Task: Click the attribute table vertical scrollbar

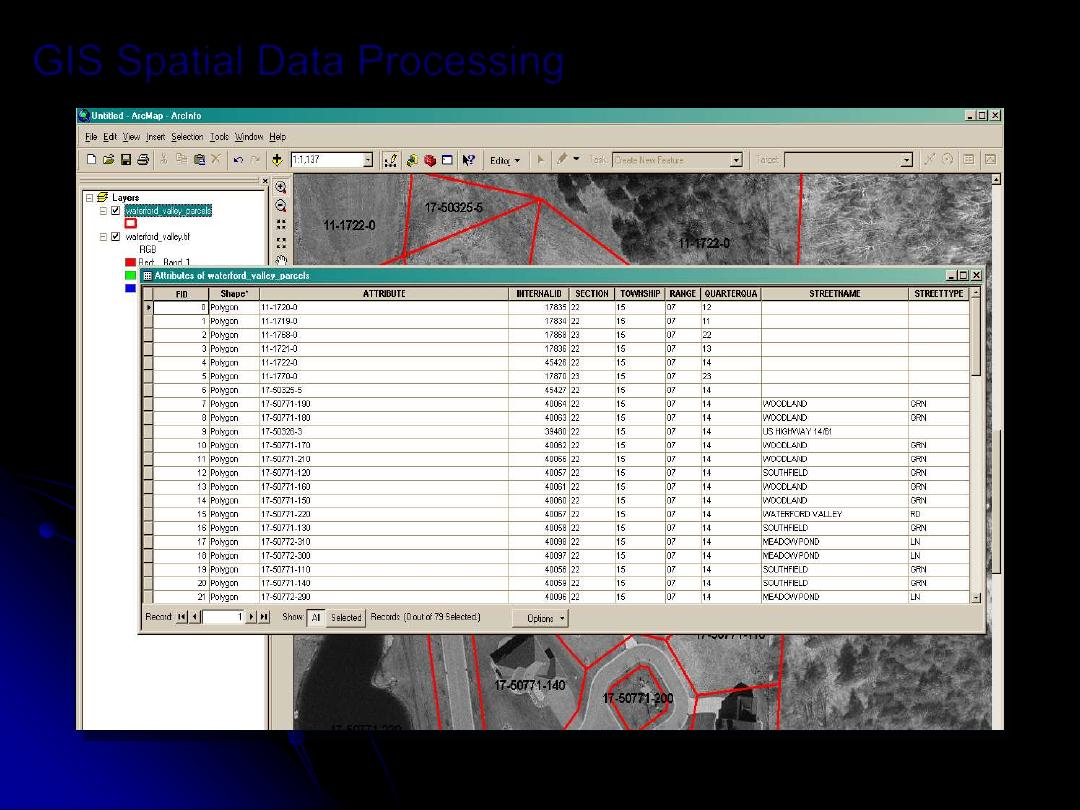Action: tap(976, 445)
